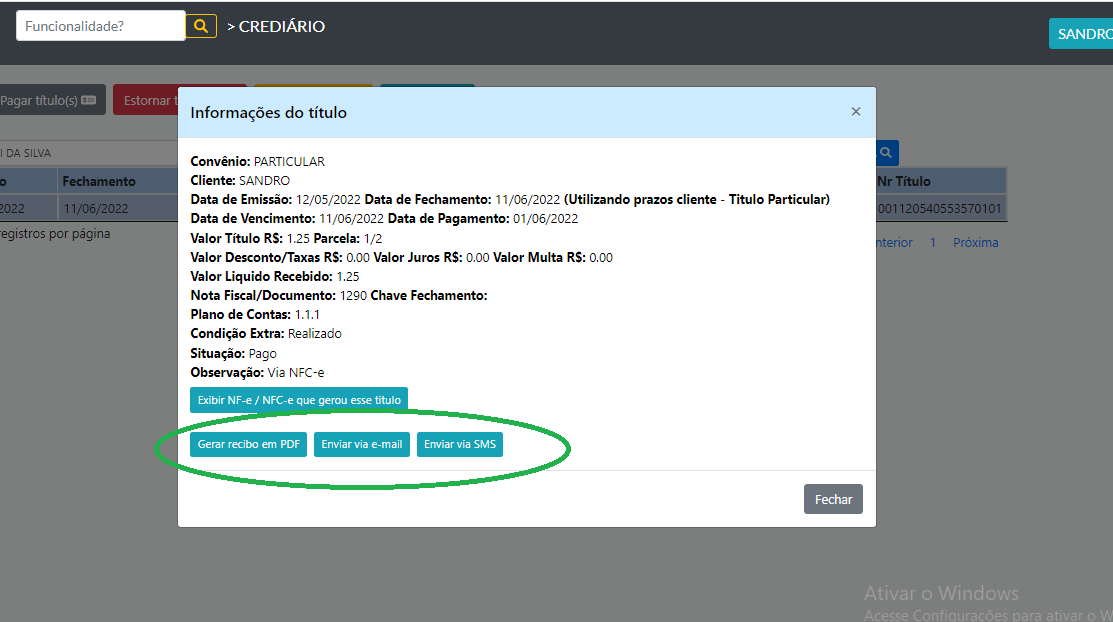Screen dimensions: 1113x622
Task: Click the Anterior pagination link
Action: pos(893,242)
